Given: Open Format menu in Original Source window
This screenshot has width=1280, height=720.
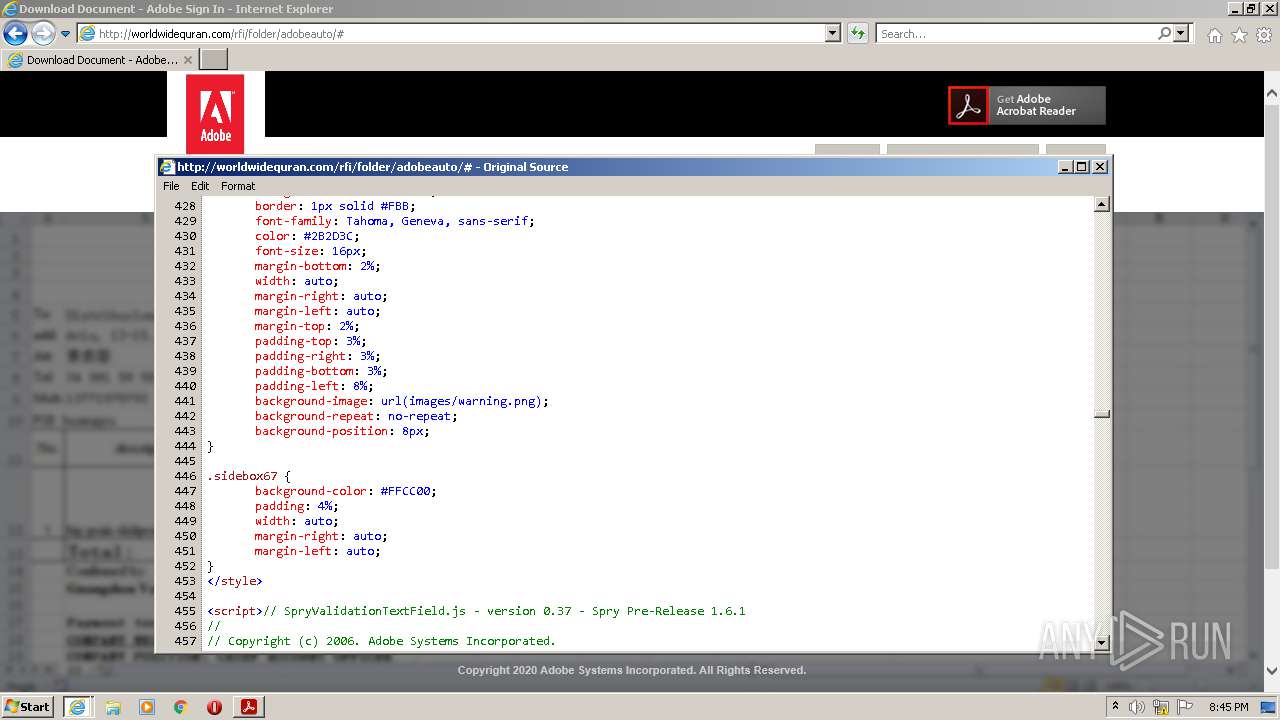Looking at the screenshot, I should 238,186.
